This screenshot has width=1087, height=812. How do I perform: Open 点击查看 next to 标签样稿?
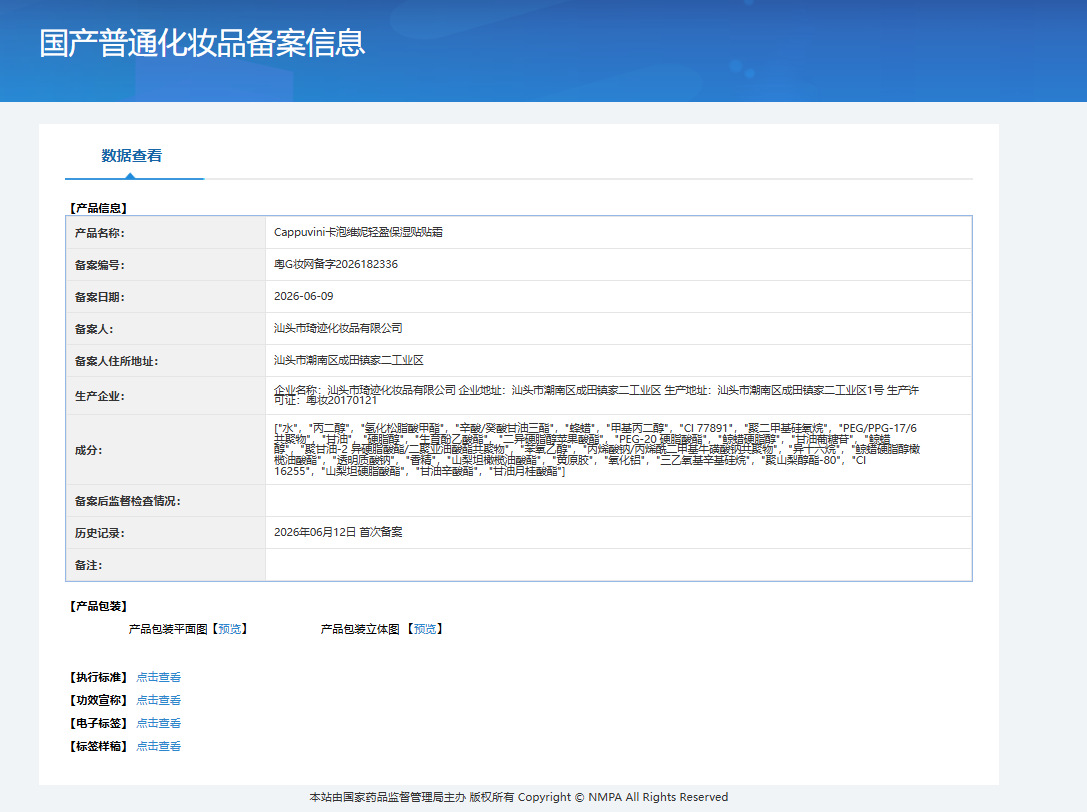click(x=159, y=746)
